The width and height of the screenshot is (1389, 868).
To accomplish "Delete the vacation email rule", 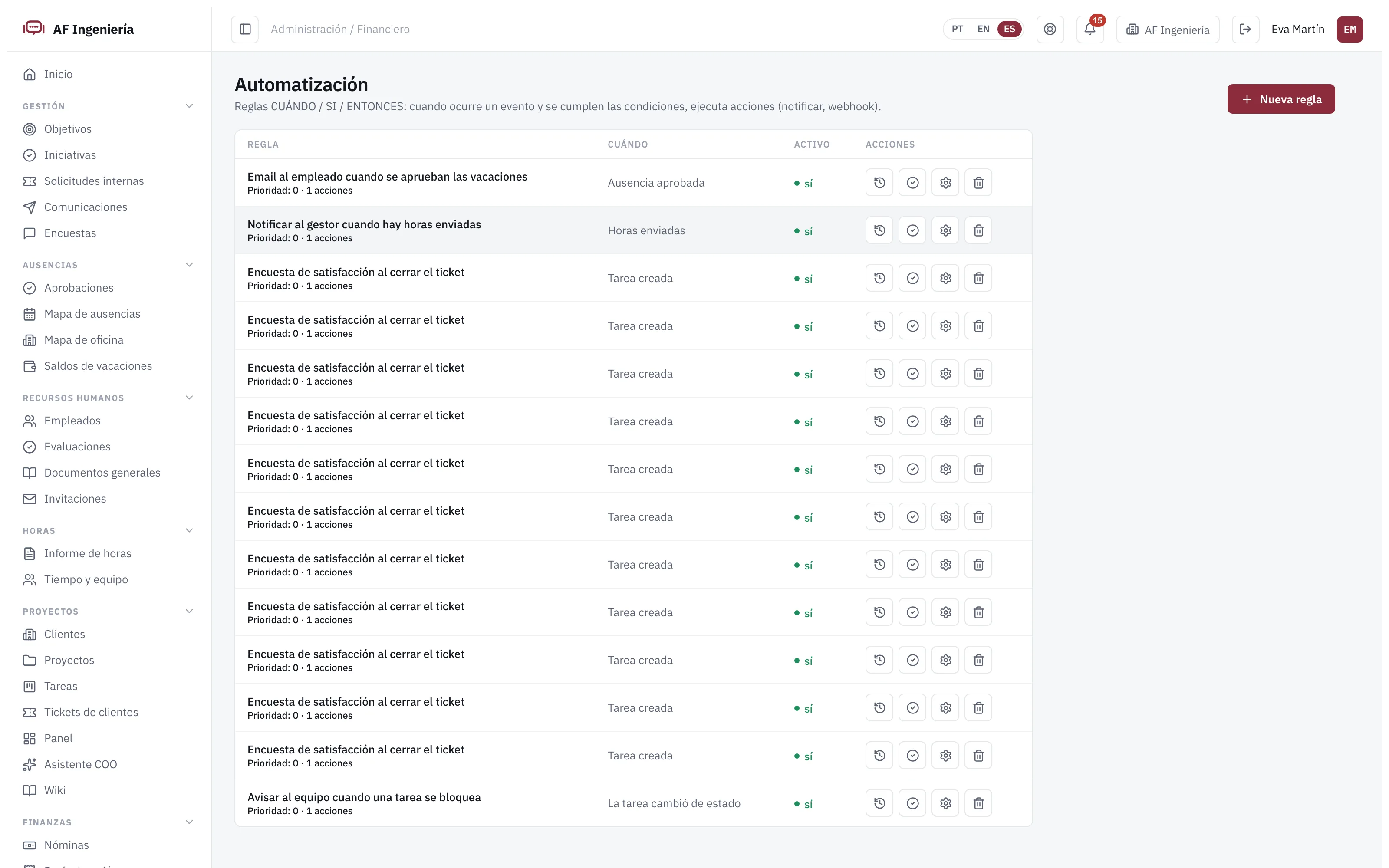I will click(979, 183).
